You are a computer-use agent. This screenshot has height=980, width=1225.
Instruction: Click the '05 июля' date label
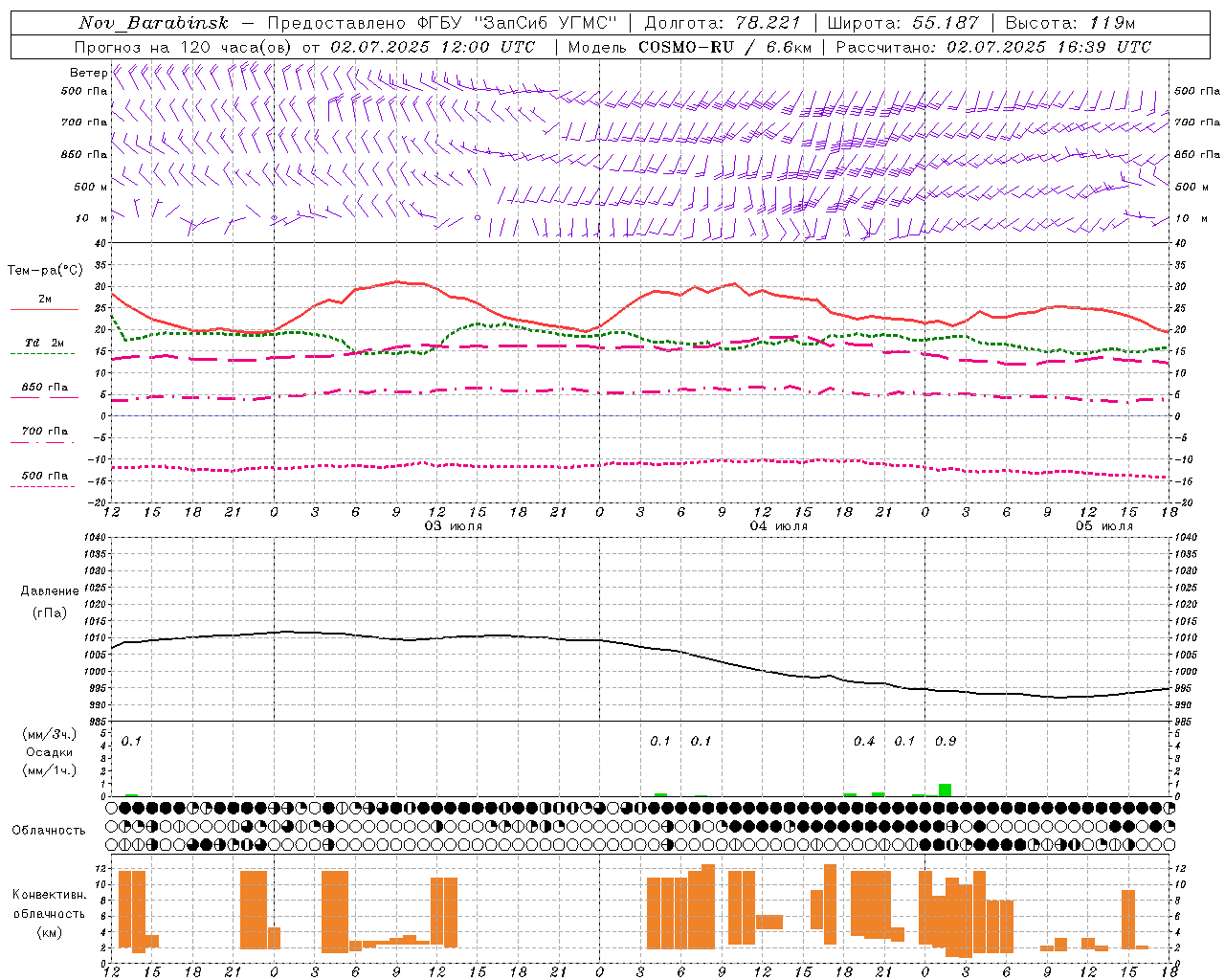(1104, 526)
